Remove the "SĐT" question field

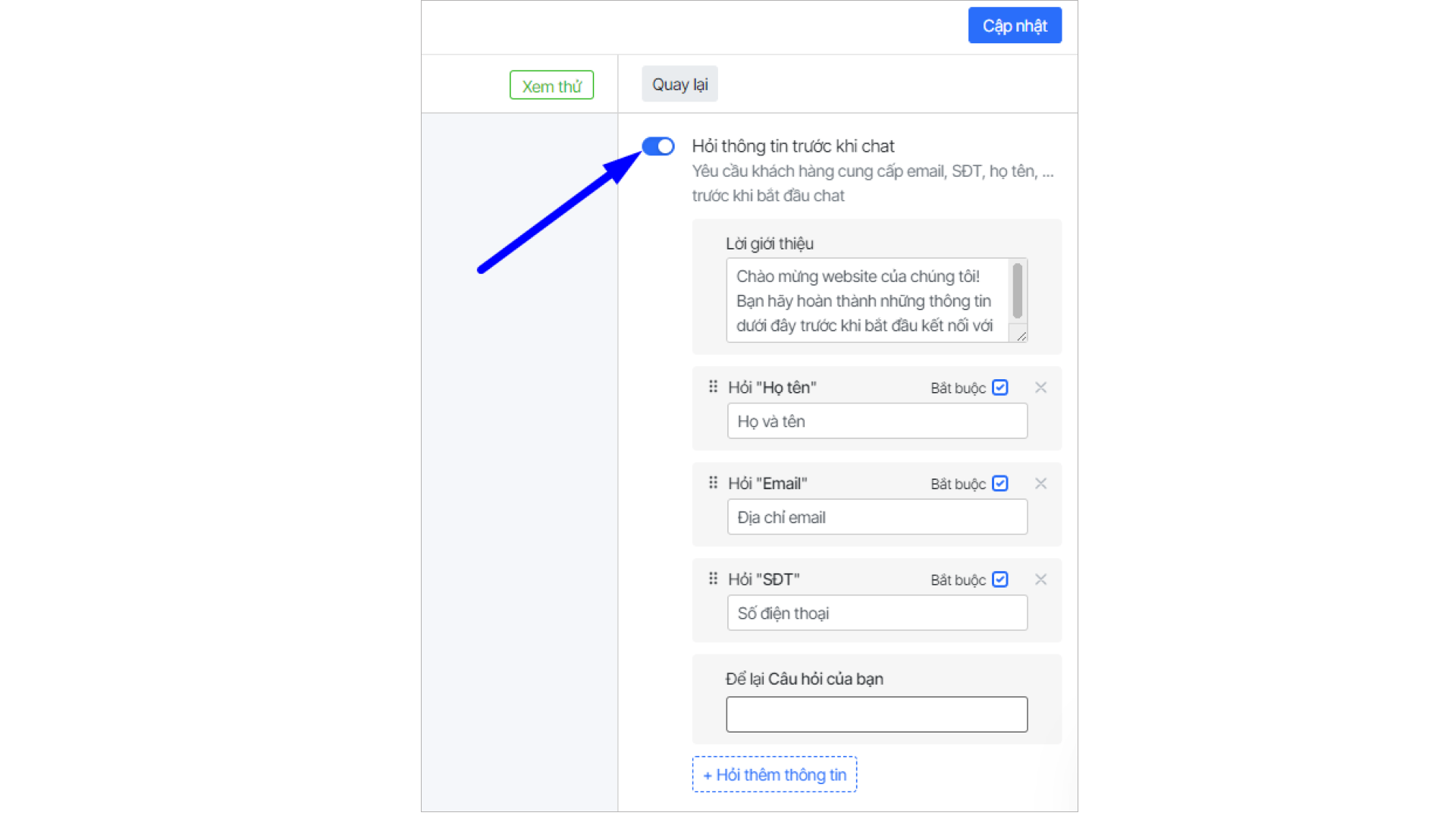tap(1040, 579)
